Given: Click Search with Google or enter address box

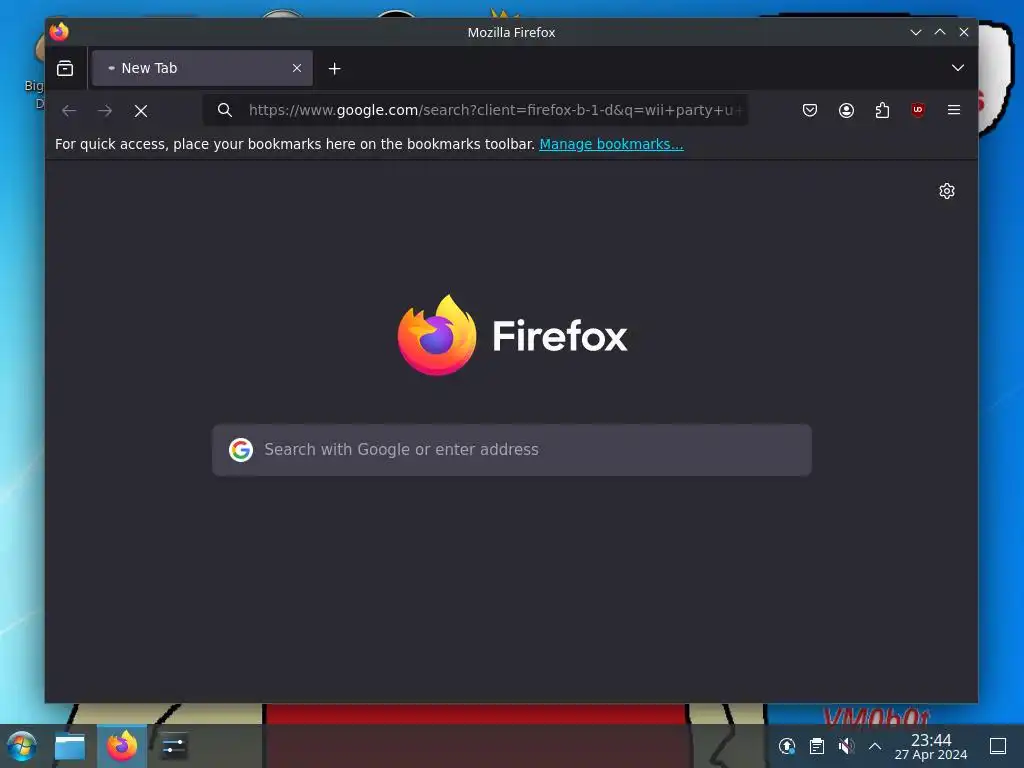Looking at the screenshot, I should click(x=512, y=450).
